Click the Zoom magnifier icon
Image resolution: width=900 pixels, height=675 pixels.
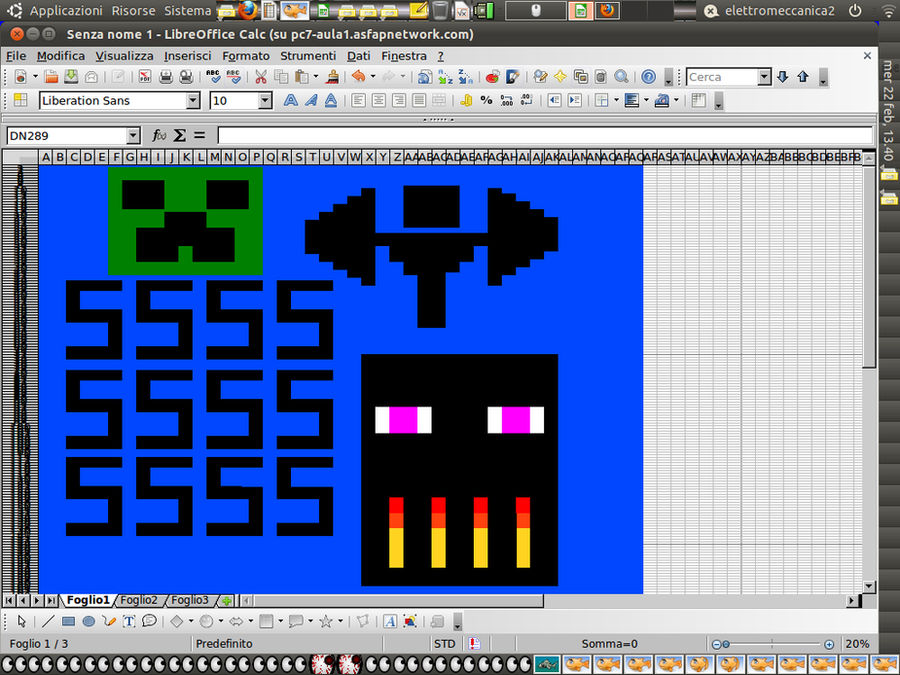621,76
